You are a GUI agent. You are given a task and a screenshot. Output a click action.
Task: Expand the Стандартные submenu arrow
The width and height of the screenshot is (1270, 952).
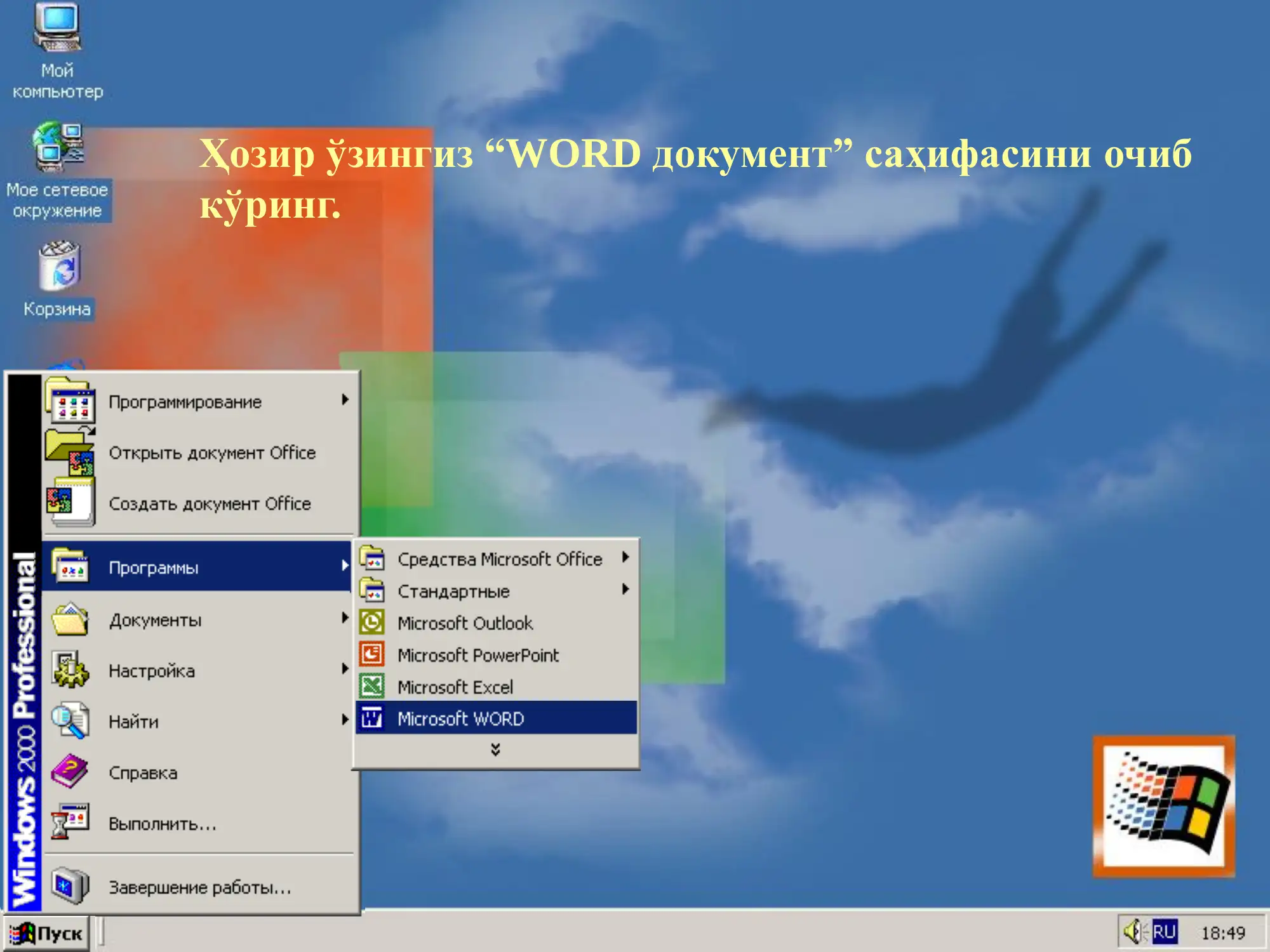[x=625, y=589]
